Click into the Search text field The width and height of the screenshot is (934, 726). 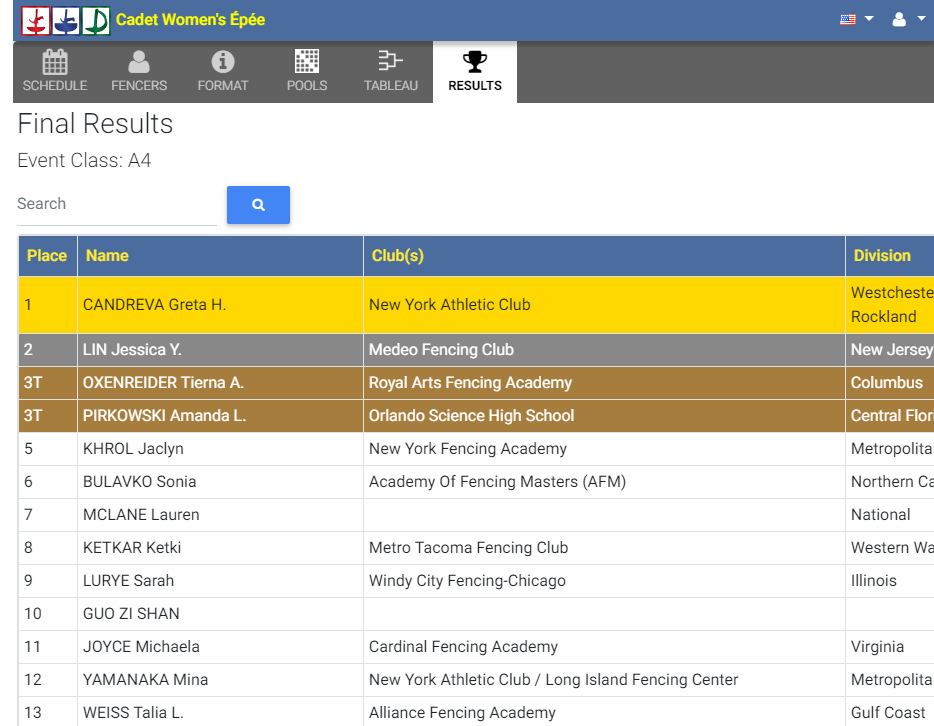[x=116, y=204]
